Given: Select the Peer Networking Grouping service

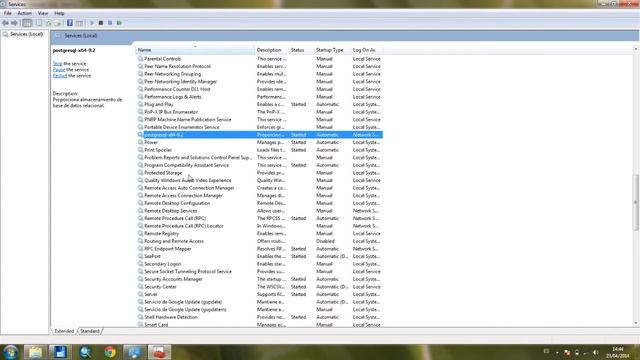Looking at the screenshot, I should pyautogui.click(x=173, y=74).
